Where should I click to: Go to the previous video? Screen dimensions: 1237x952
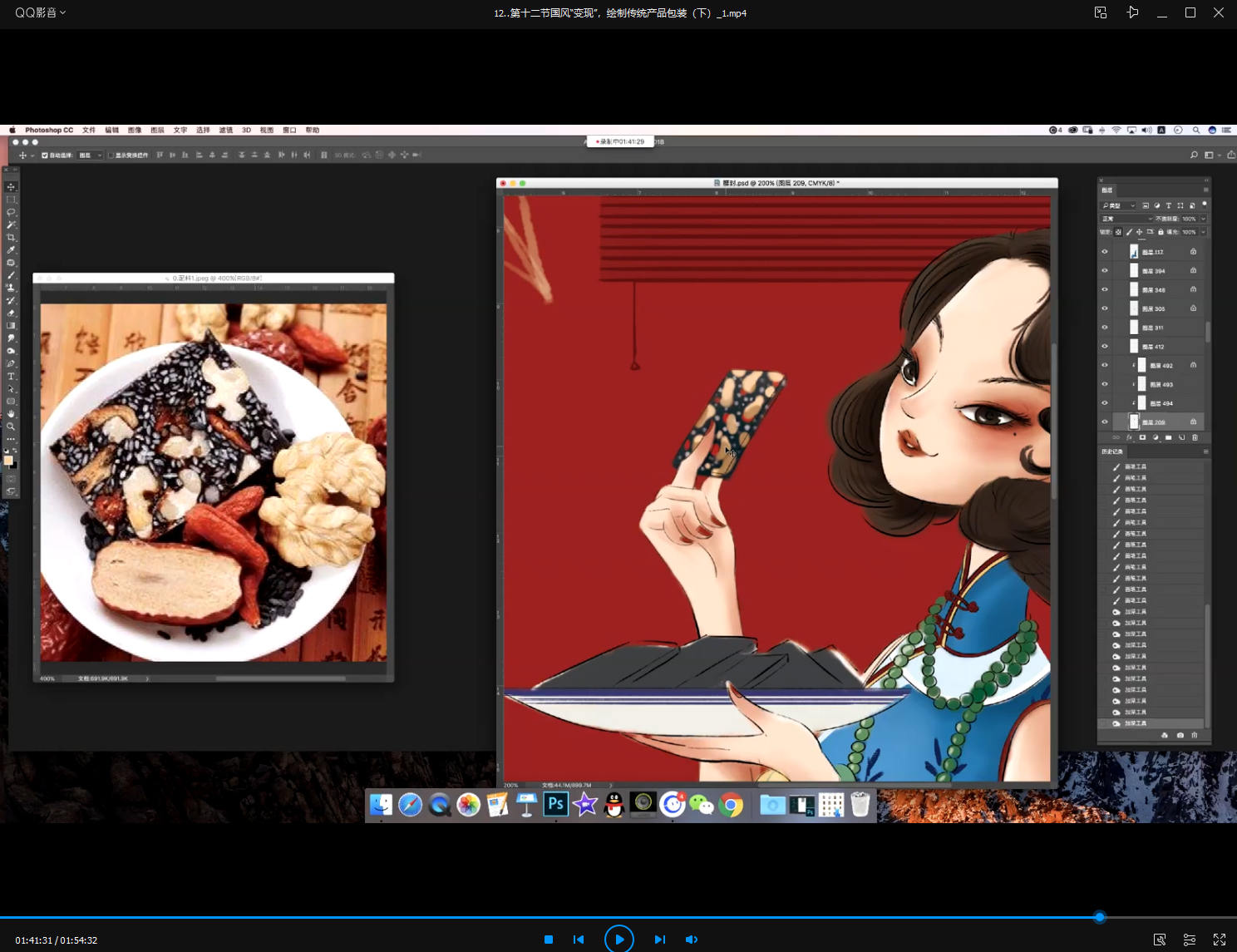click(x=579, y=940)
